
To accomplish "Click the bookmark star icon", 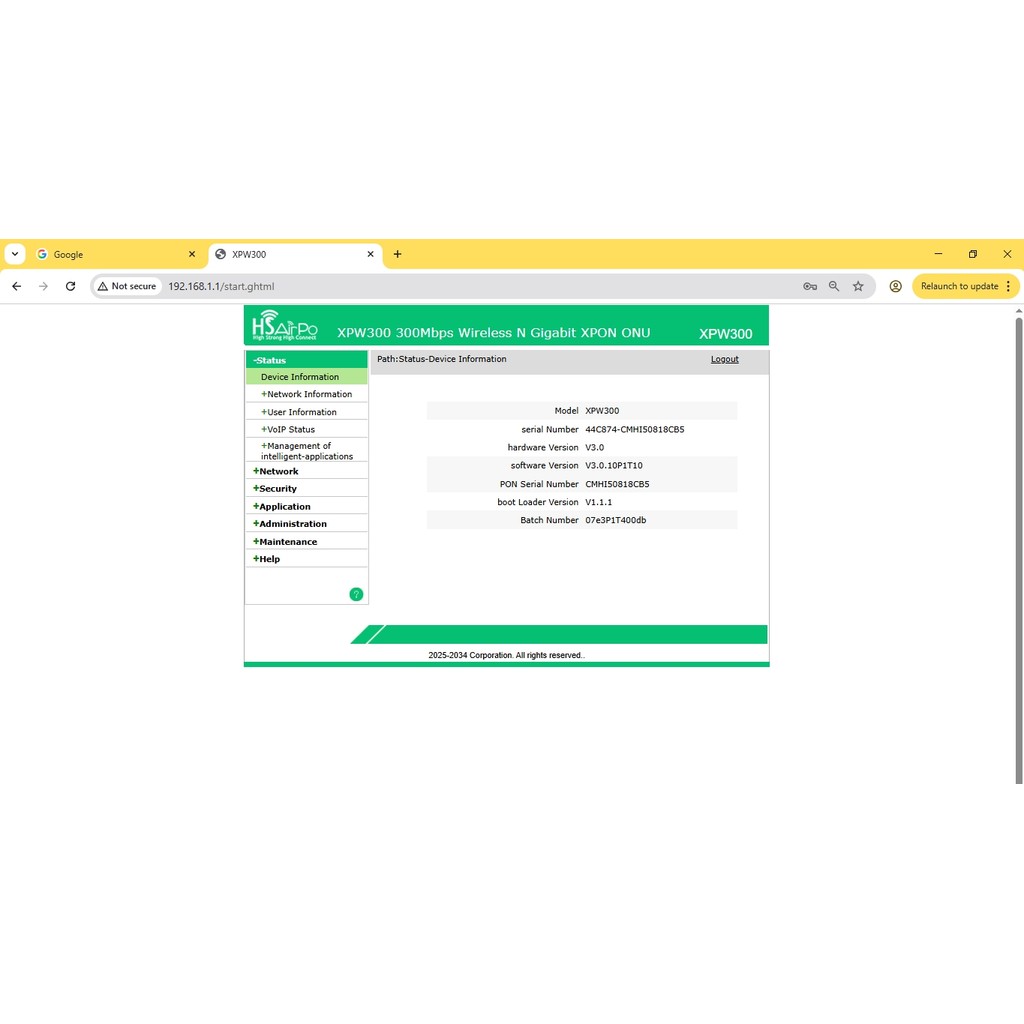I will [x=858, y=286].
